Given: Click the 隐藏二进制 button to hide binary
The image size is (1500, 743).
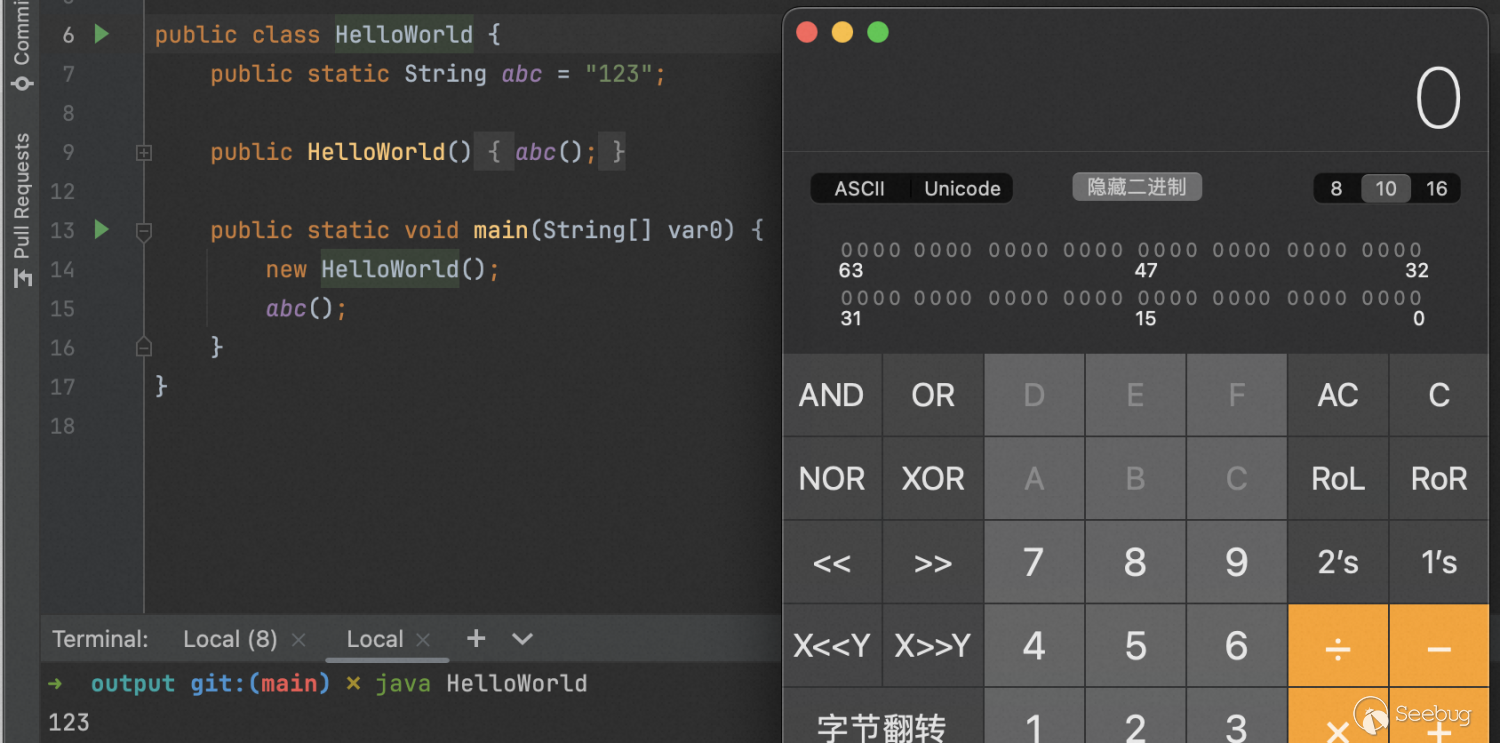Looking at the screenshot, I should 1137,187.
